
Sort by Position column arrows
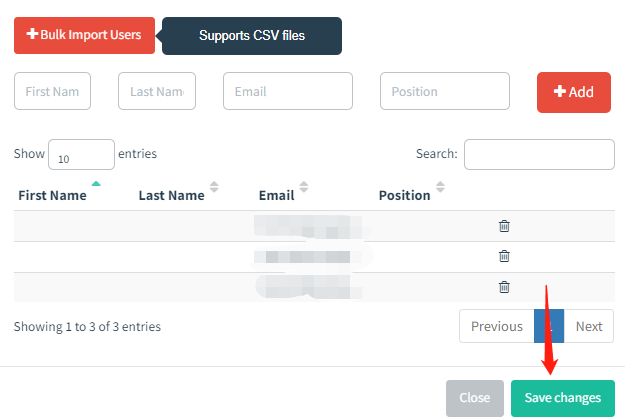pos(440,187)
